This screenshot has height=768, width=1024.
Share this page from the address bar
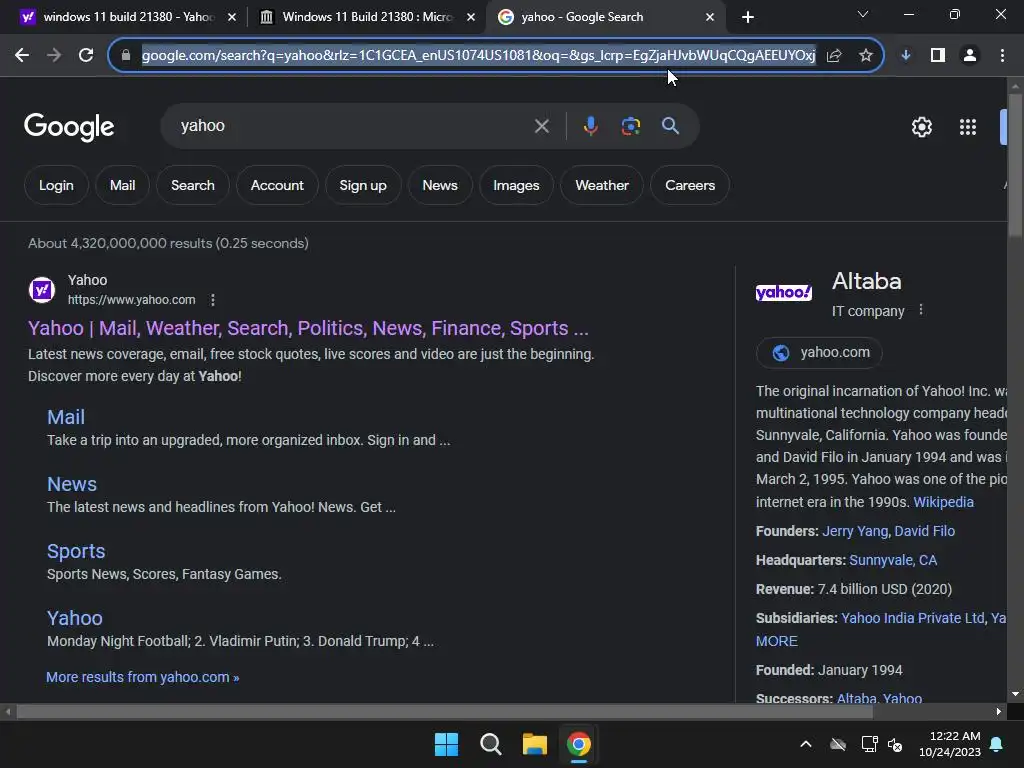[x=834, y=55]
